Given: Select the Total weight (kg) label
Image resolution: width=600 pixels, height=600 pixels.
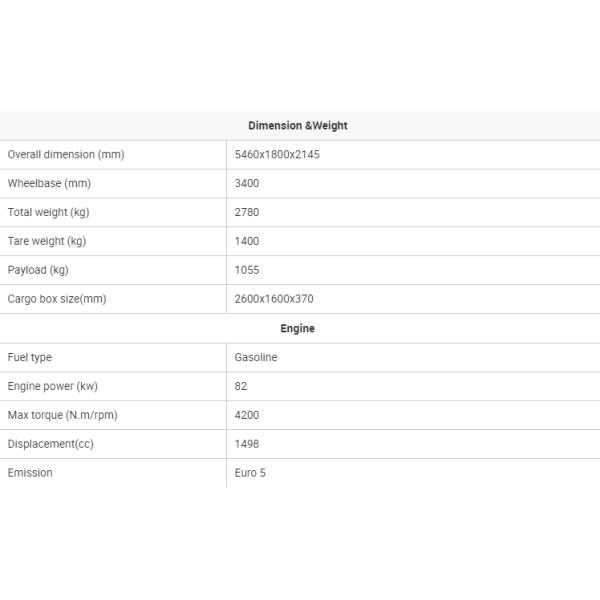Looking at the screenshot, I should [49, 212].
